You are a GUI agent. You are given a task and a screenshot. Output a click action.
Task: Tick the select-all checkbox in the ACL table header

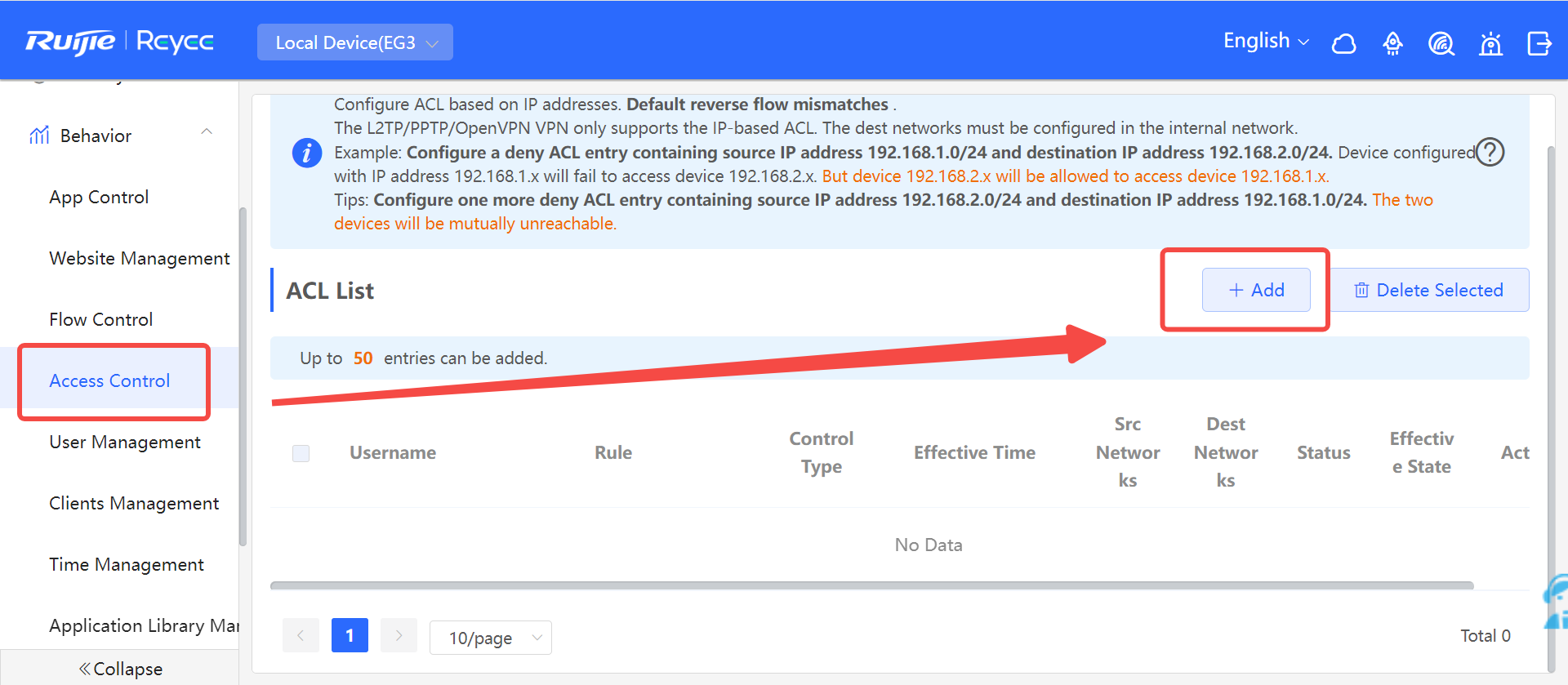point(301,453)
